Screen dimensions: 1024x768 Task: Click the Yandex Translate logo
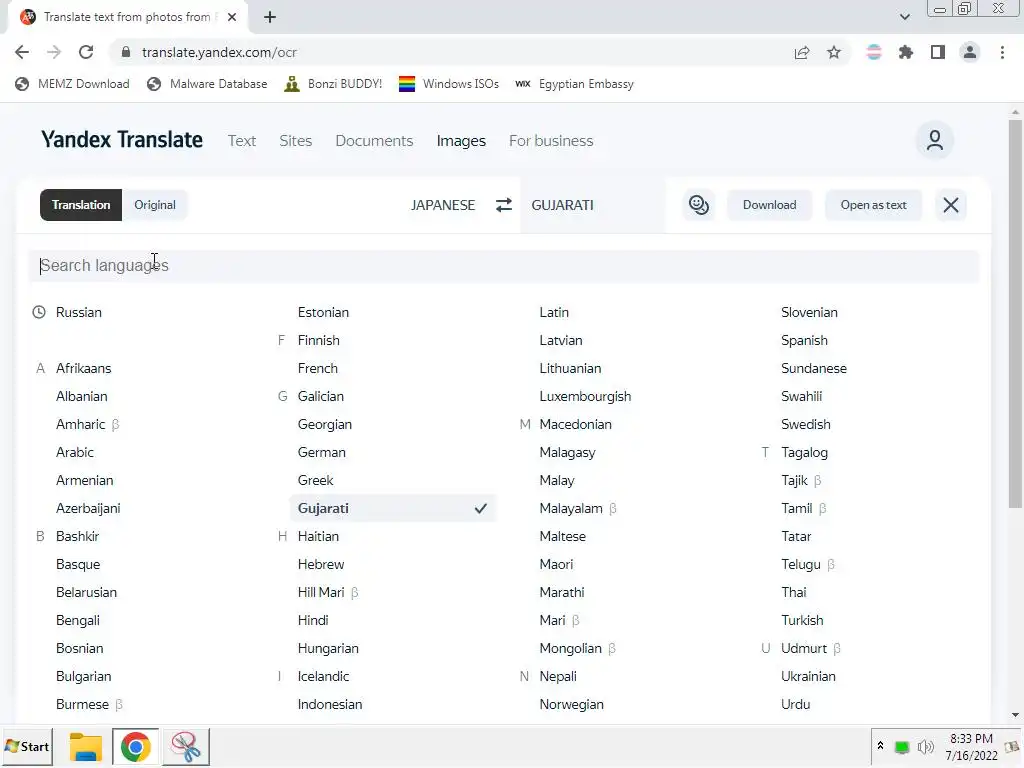pyautogui.click(x=121, y=140)
